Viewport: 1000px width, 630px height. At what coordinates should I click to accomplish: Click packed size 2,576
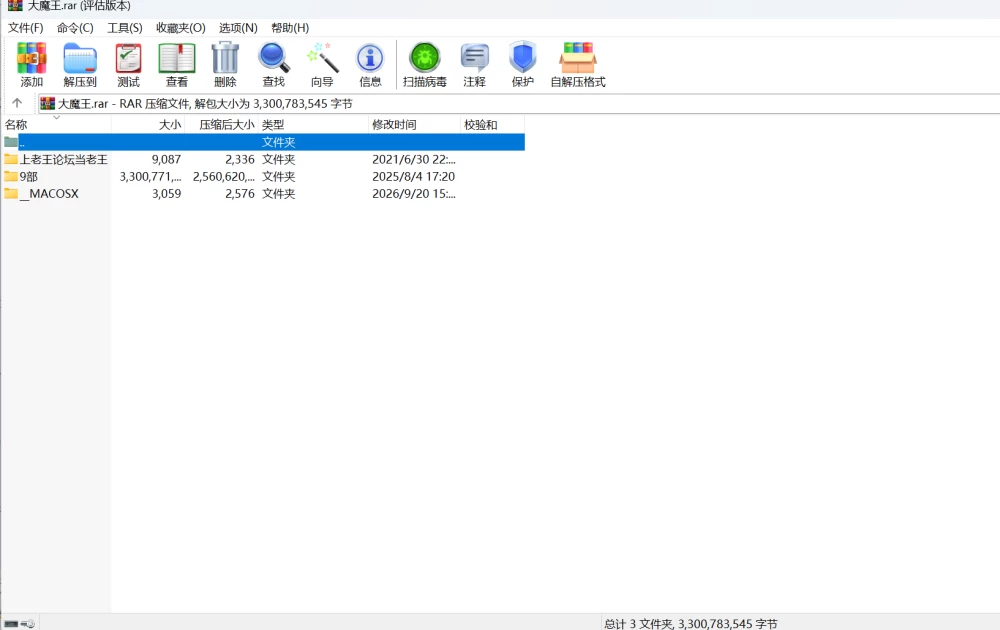pyautogui.click(x=240, y=194)
